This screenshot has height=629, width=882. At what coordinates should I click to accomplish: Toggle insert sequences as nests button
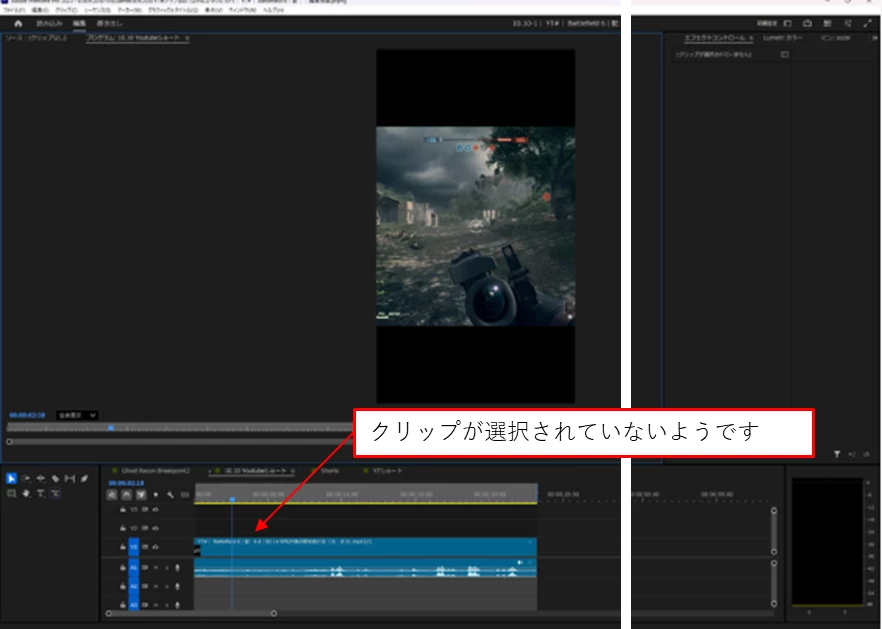(112, 495)
